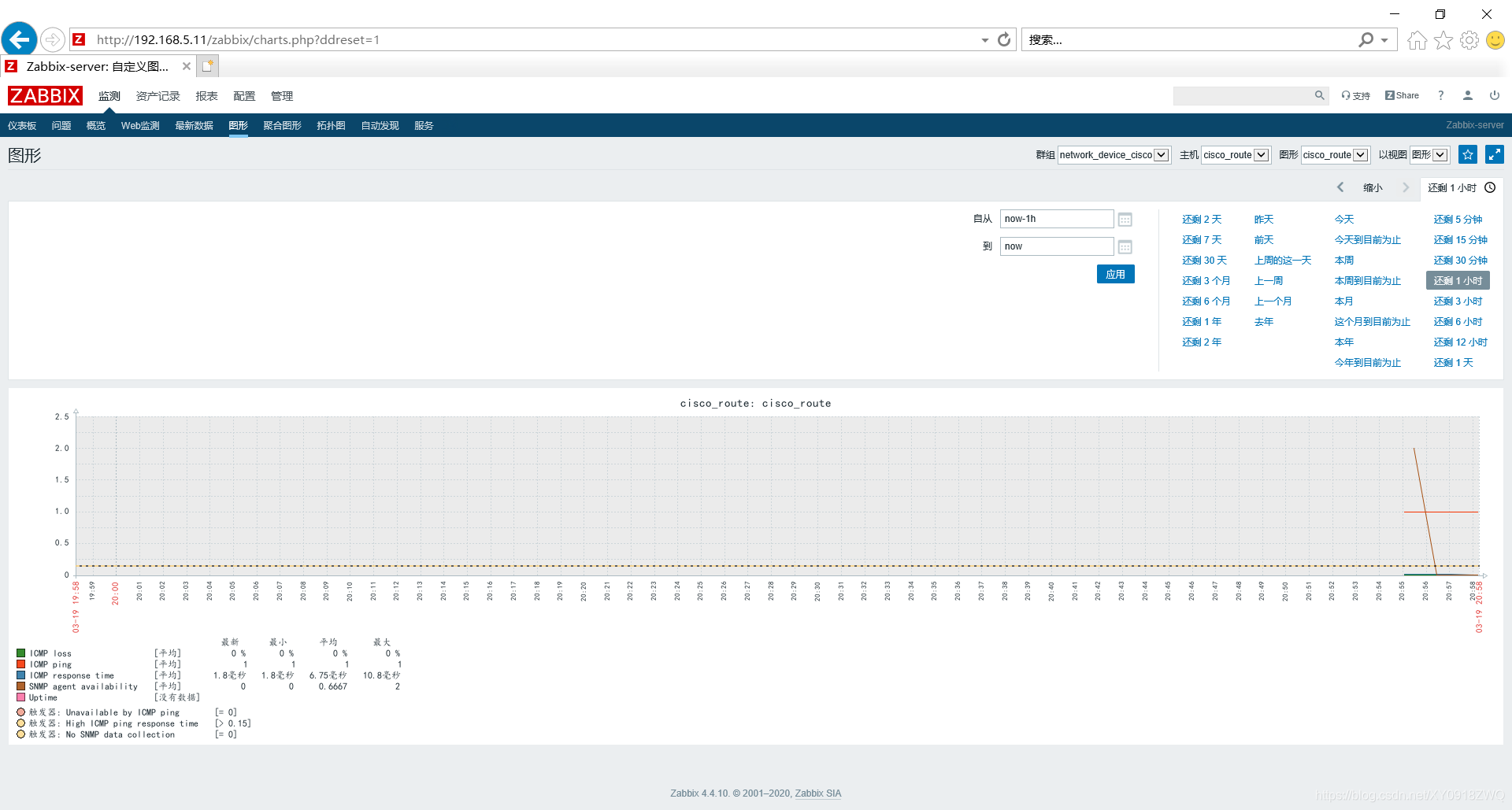1512x810 pixels.
Task: Click the ZABBIX logo
Action: [x=45, y=95]
